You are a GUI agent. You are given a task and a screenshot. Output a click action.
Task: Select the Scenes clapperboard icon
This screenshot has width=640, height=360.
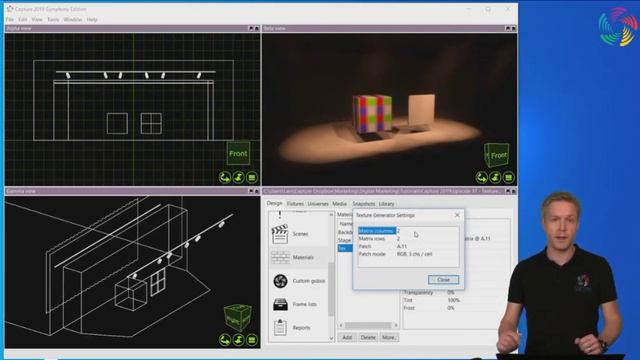(280, 234)
